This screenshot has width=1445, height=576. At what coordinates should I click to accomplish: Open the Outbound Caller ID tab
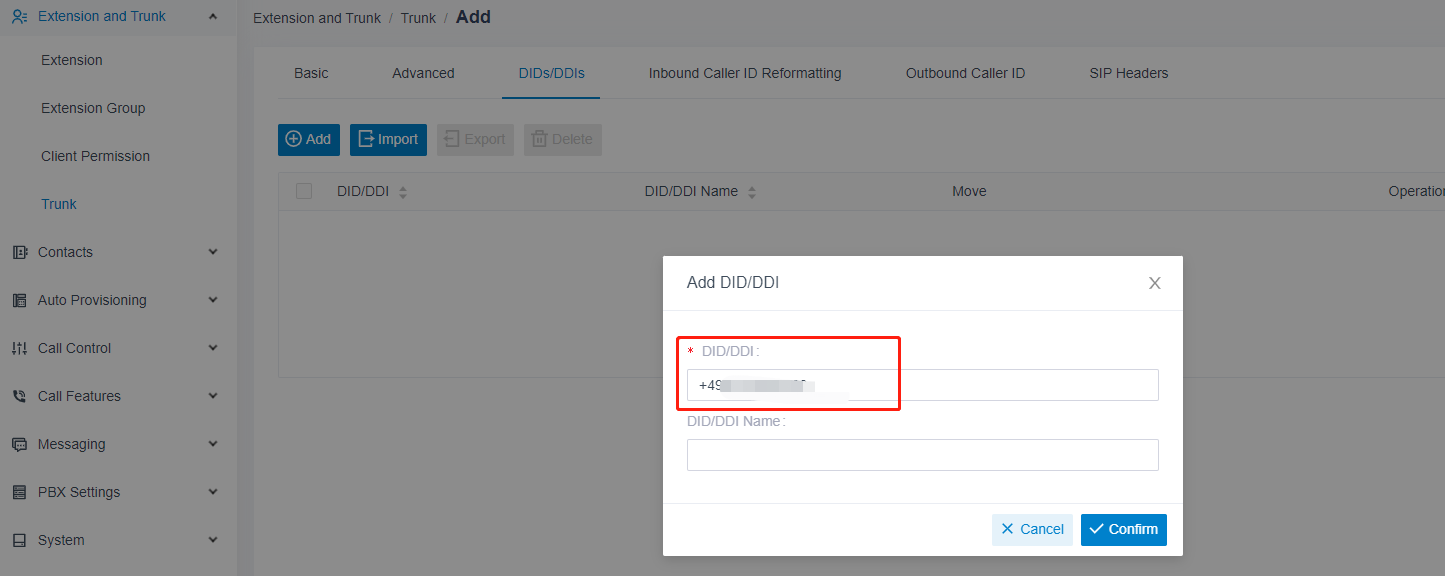click(965, 73)
